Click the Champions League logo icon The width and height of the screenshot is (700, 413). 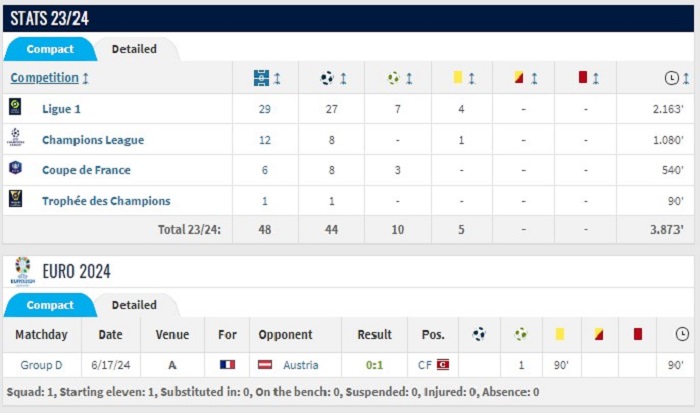coord(15,137)
